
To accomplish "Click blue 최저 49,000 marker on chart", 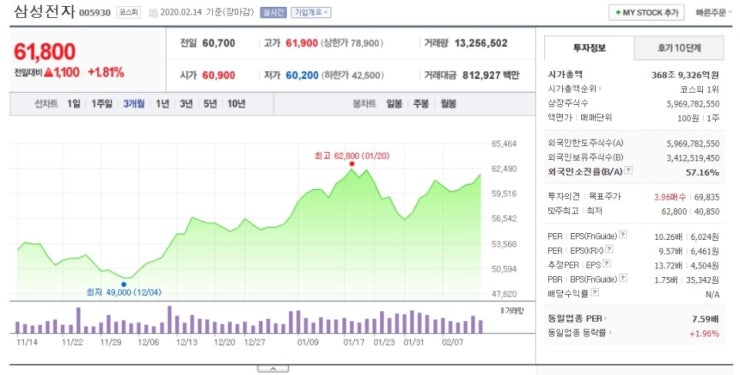I will click(124, 284).
